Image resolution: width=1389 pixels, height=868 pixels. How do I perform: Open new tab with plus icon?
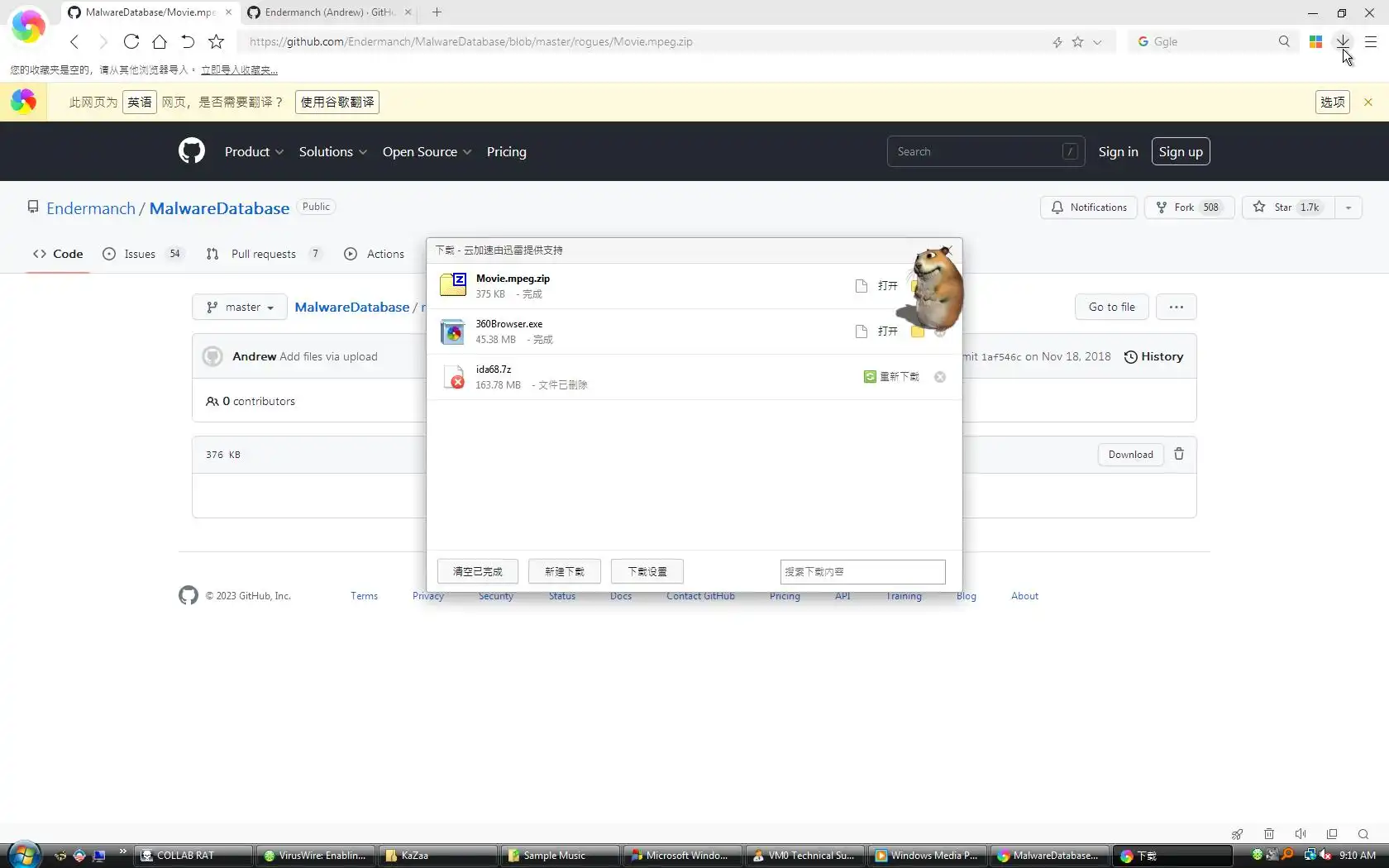[437, 12]
